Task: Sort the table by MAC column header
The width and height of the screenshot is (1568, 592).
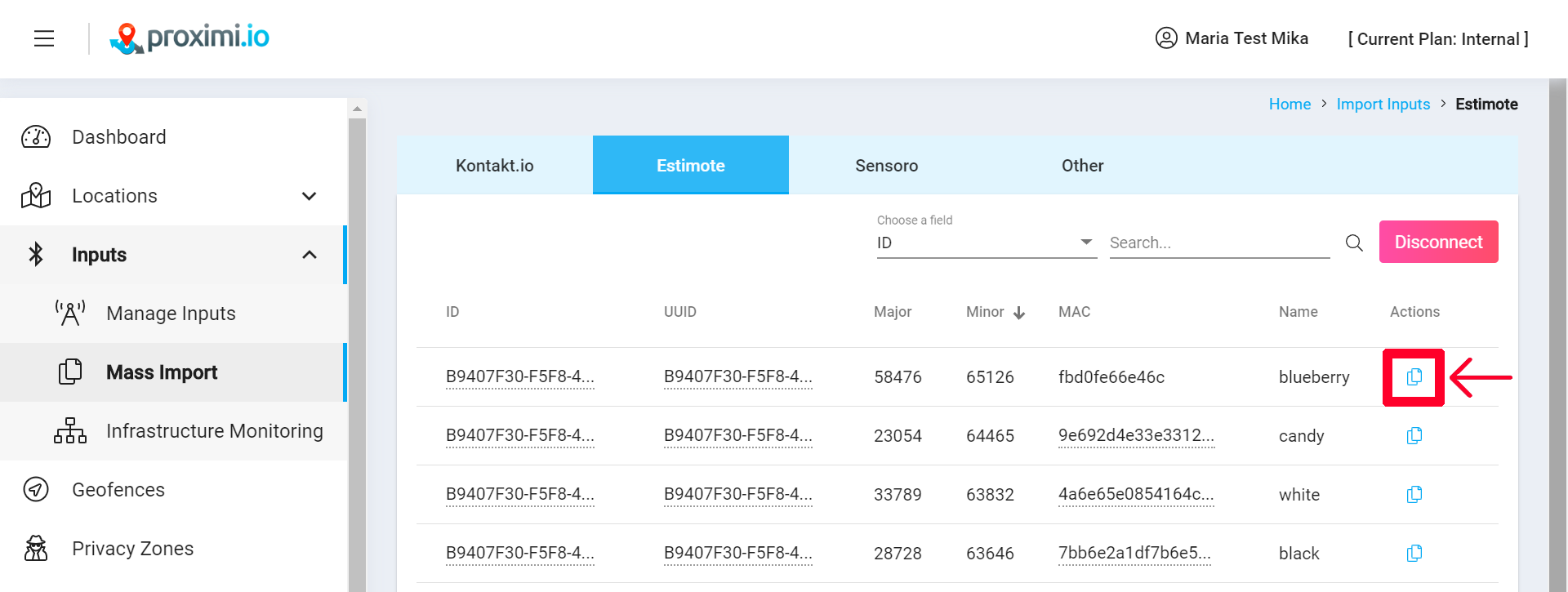Action: 1075,312
